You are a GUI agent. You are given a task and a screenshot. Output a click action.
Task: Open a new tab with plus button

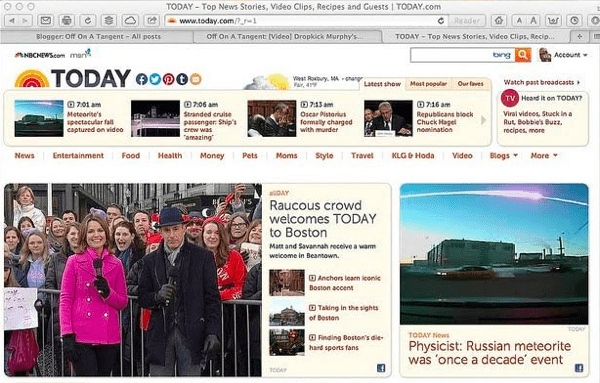580,37
